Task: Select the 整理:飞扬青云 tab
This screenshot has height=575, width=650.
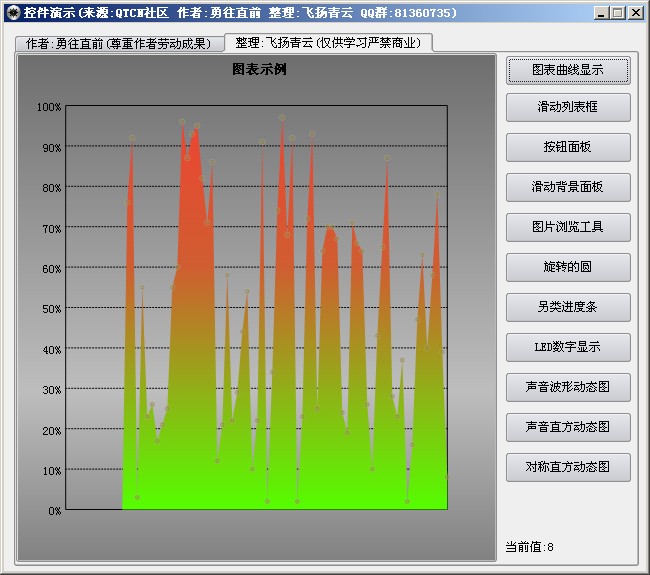Action: 328,42
